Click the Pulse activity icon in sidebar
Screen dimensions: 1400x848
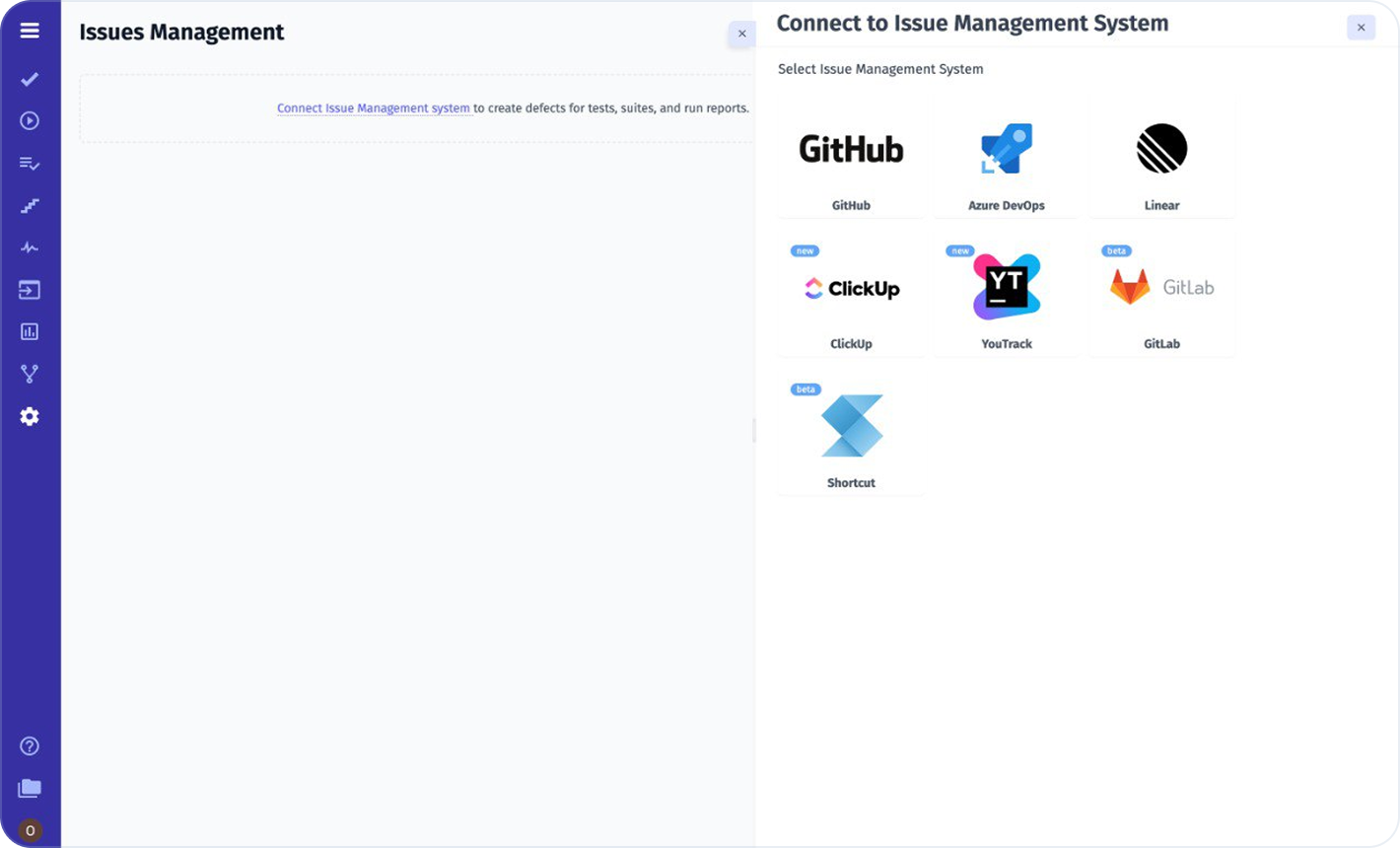coord(29,247)
